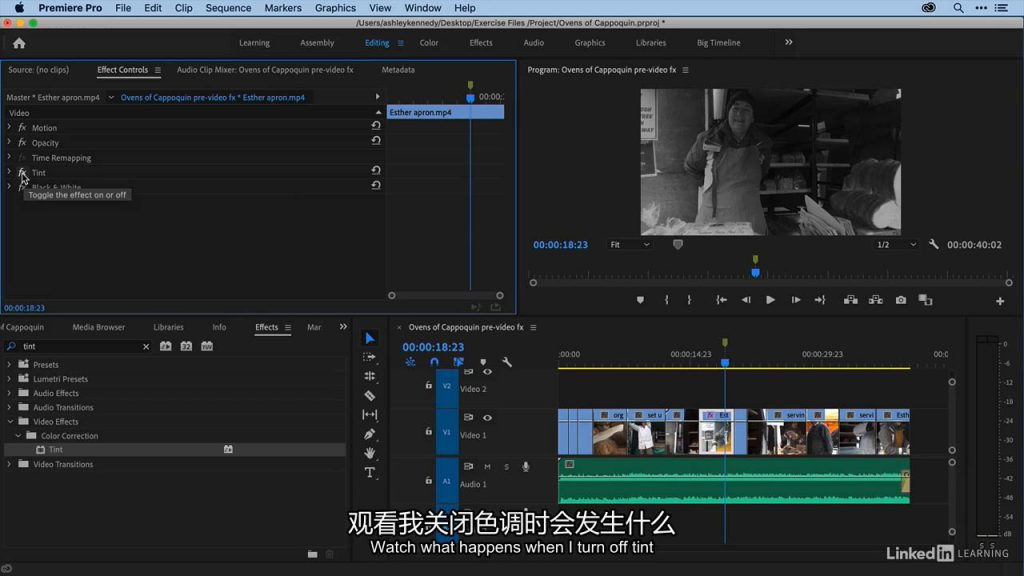Play the program monitor
This screenshot has width=1024, height=576.
(771, 300)
